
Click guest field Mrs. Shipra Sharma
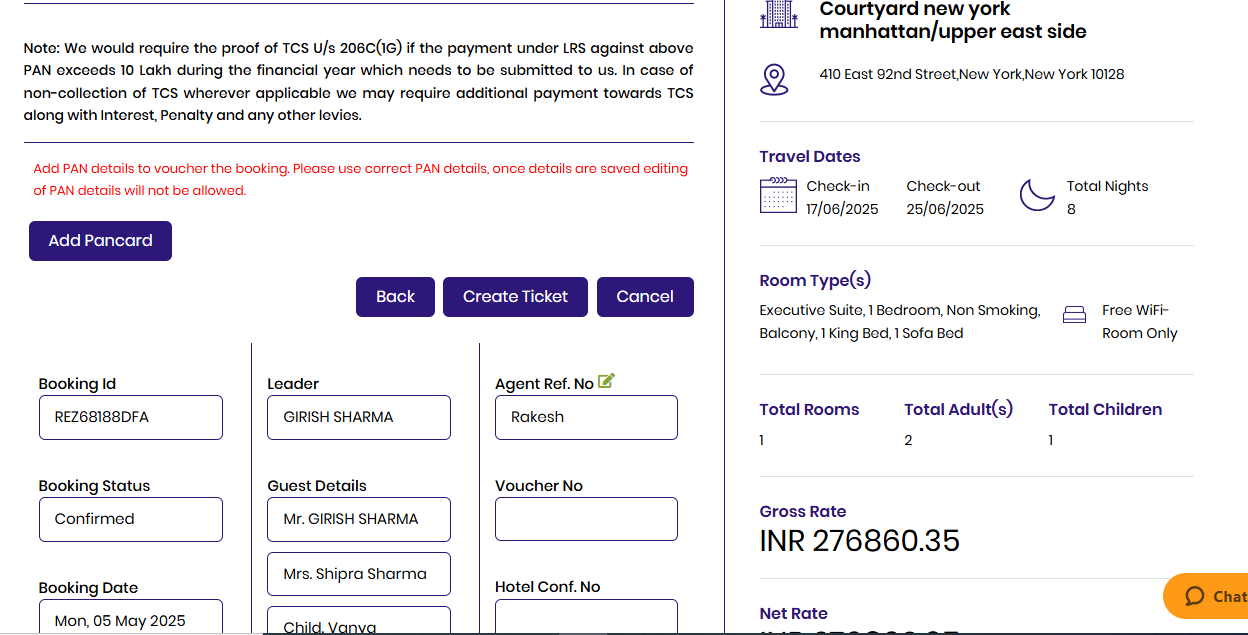(359, 574)
